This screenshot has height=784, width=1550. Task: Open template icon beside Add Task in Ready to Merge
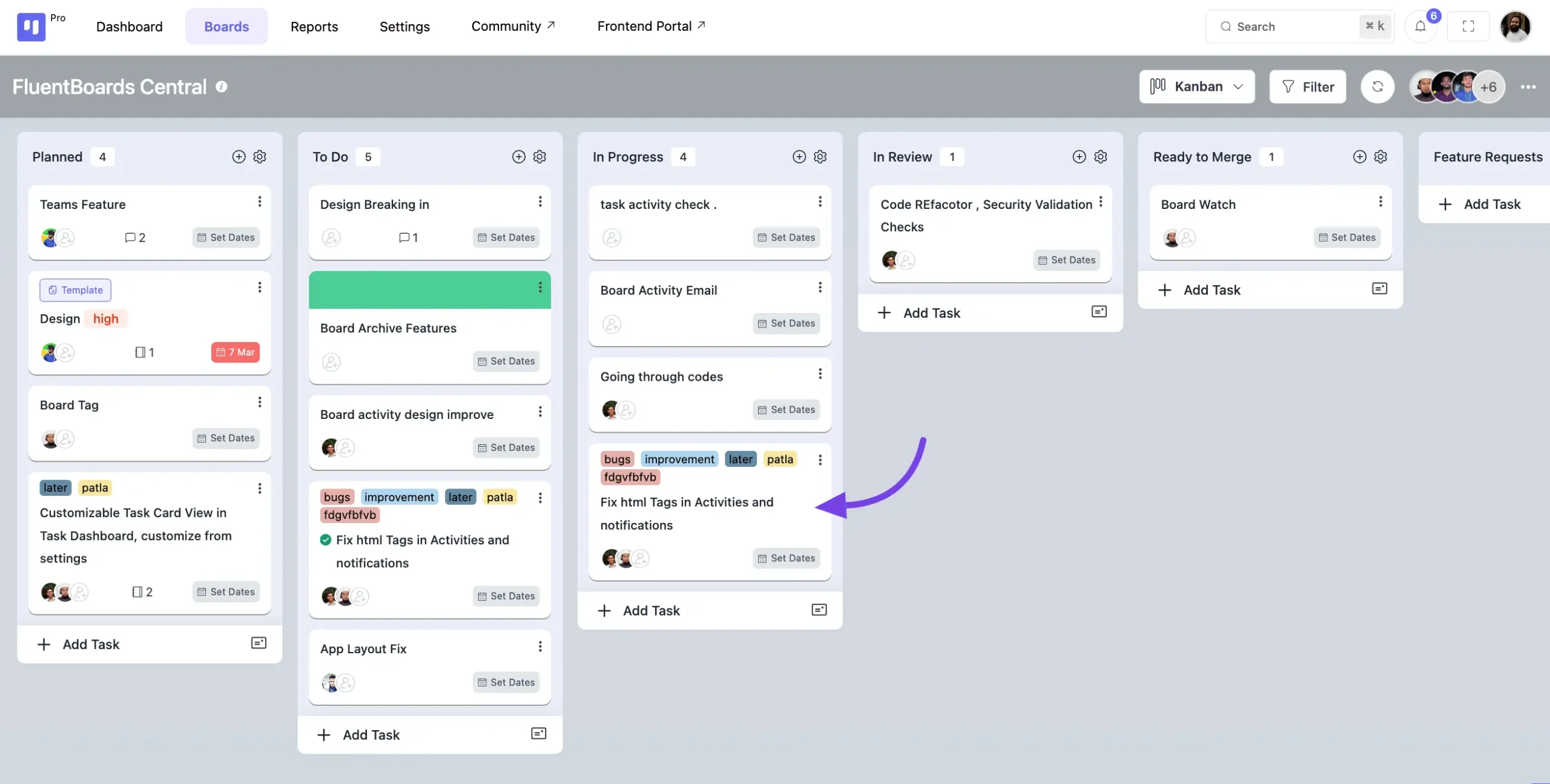tap(1379, 289)
